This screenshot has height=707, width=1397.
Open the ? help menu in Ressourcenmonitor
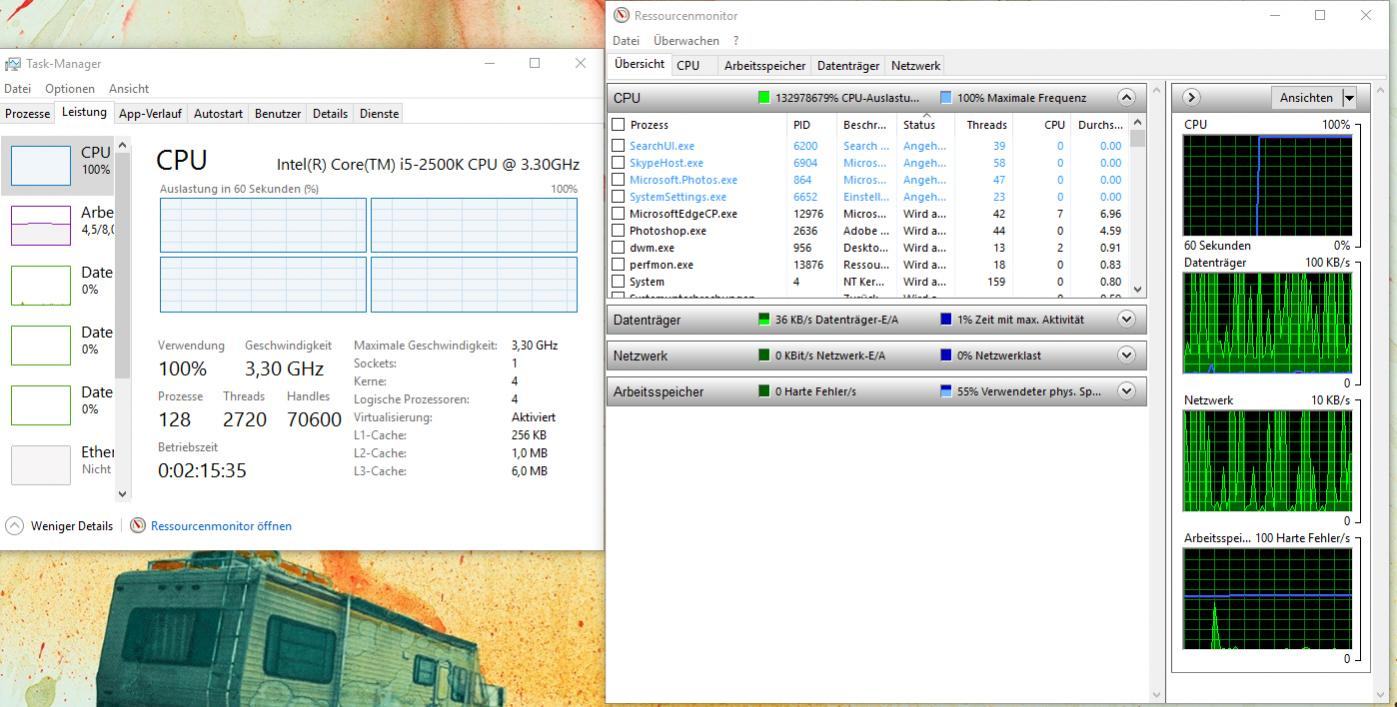coord(736,41)
